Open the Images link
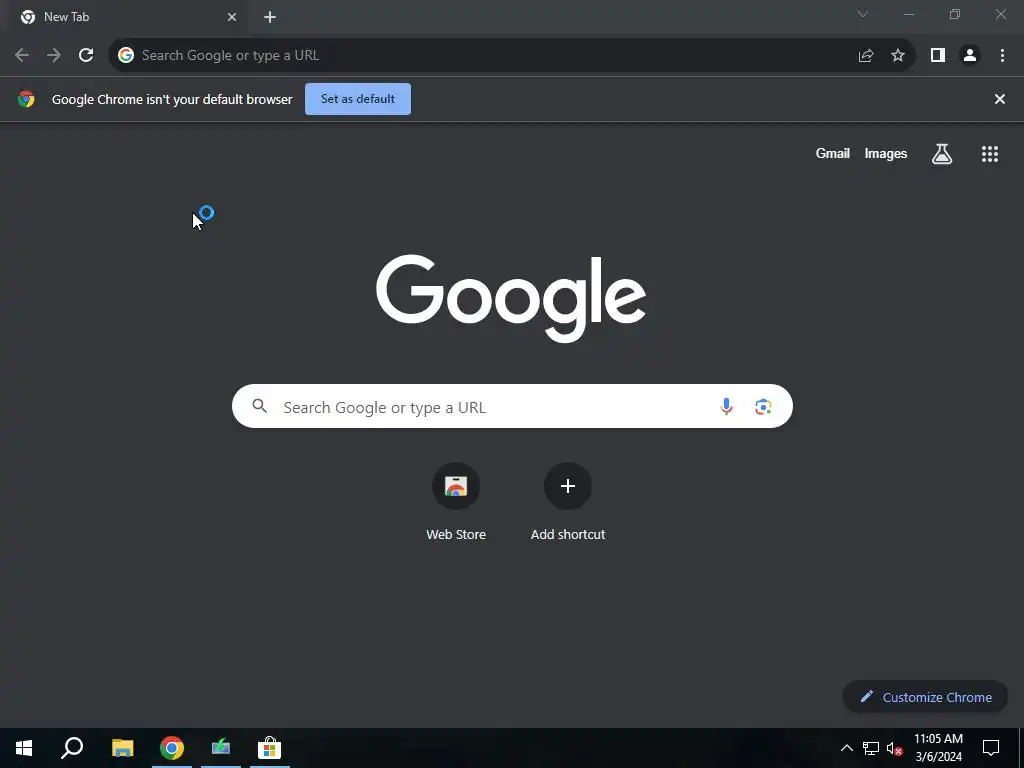The image size is (1024, 768). [x=886, y=153]
